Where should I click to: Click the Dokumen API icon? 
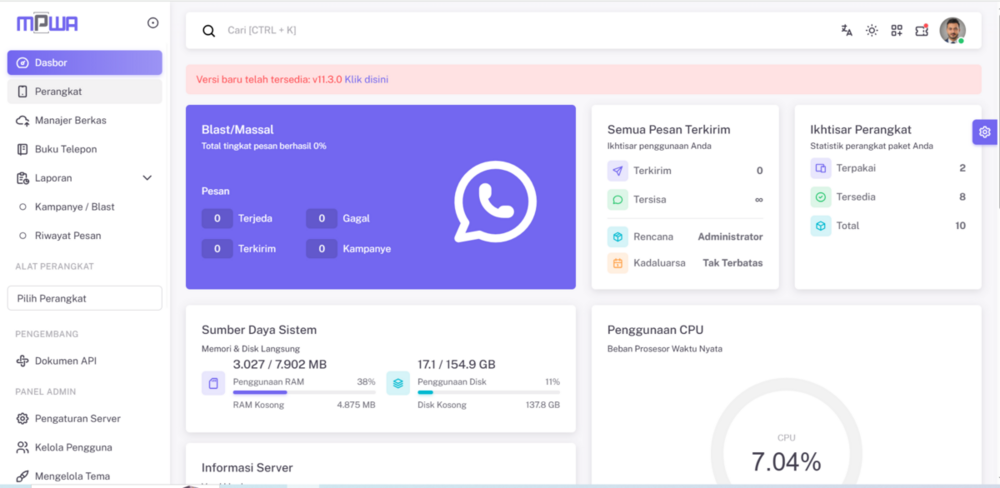point(22,361)
